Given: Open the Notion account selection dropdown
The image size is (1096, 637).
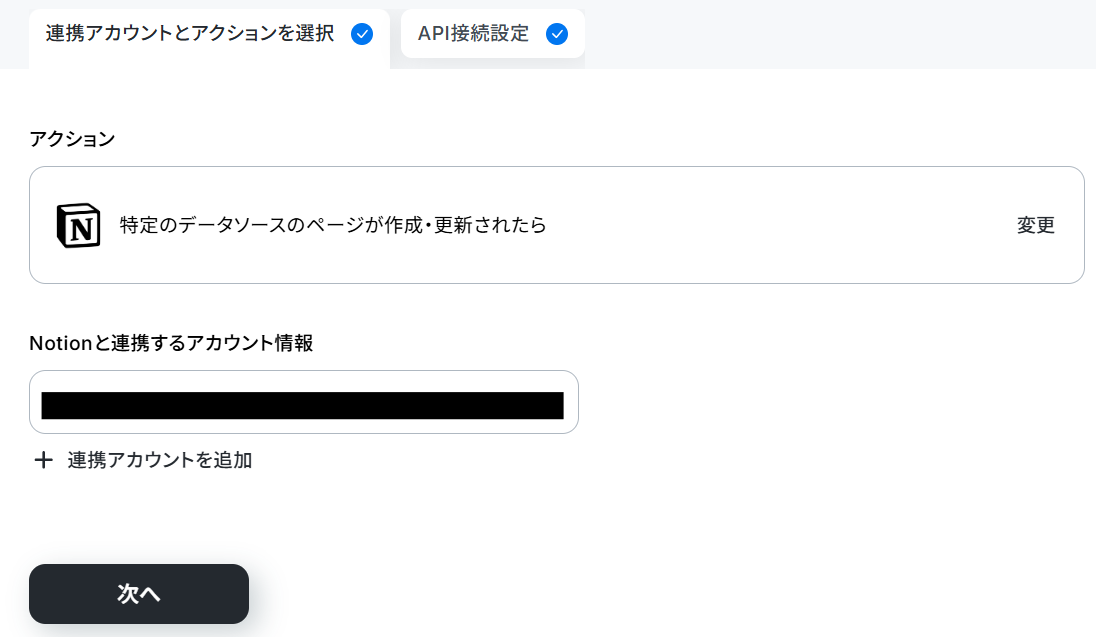Looking at the screenshot, I should 303,402.
